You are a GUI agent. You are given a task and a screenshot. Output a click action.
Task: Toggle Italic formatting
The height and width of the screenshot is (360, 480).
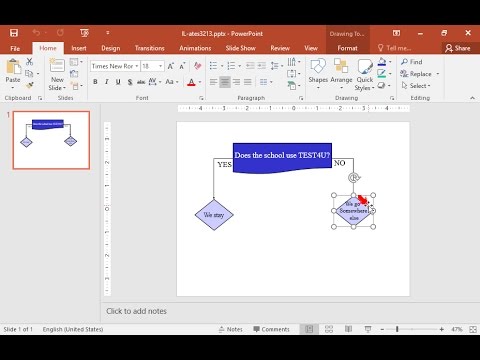click(x=107, y=82)
